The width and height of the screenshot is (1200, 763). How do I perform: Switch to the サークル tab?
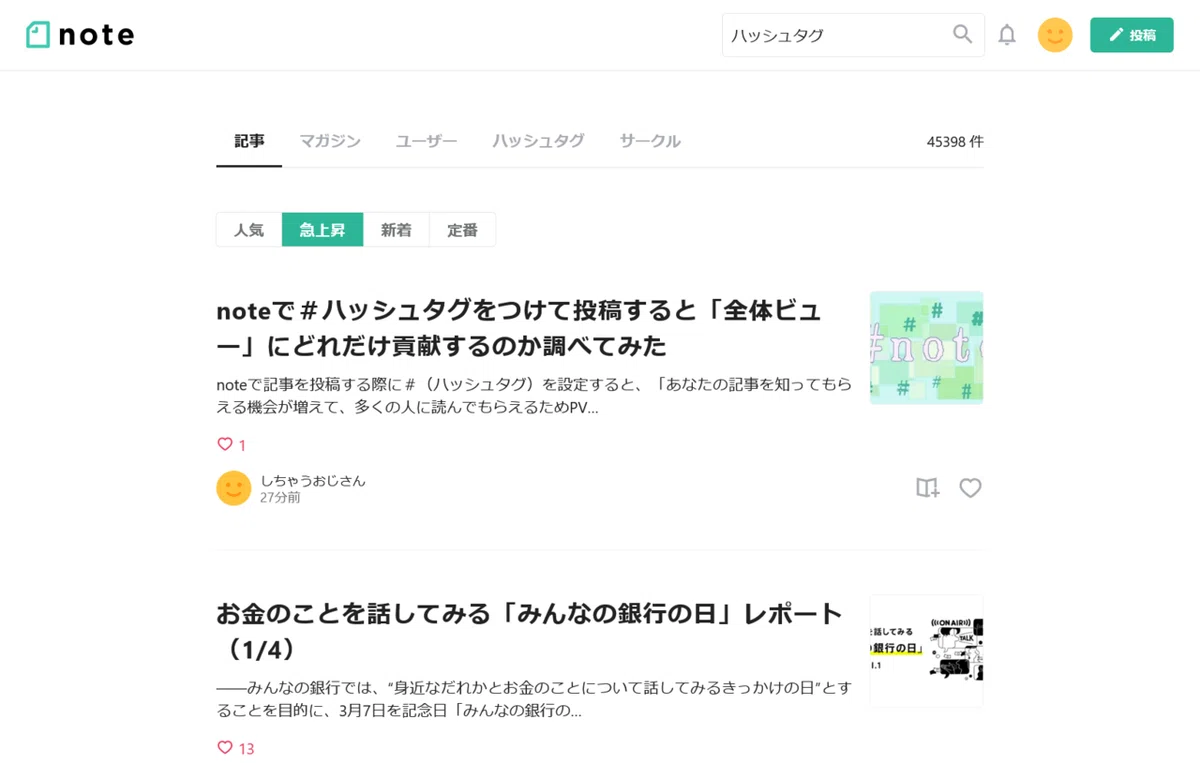tap(650, 141)
